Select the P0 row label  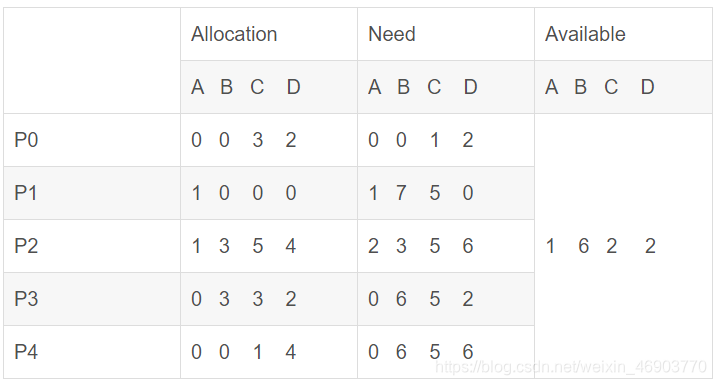click(26, 140)
